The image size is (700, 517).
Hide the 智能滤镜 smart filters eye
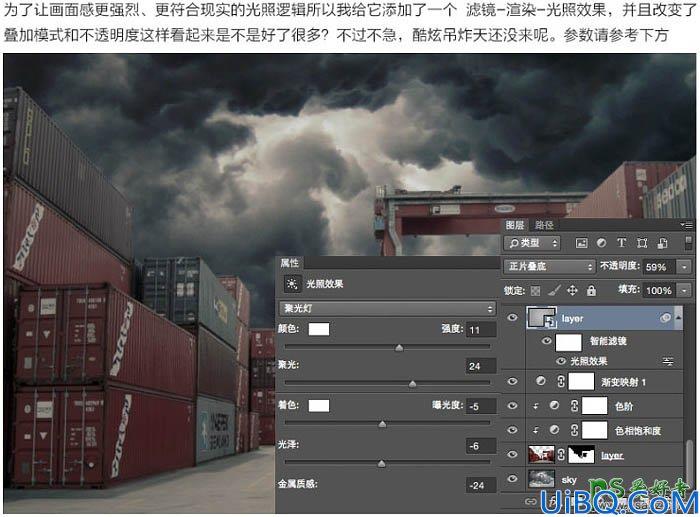click(x=546, y=341)
